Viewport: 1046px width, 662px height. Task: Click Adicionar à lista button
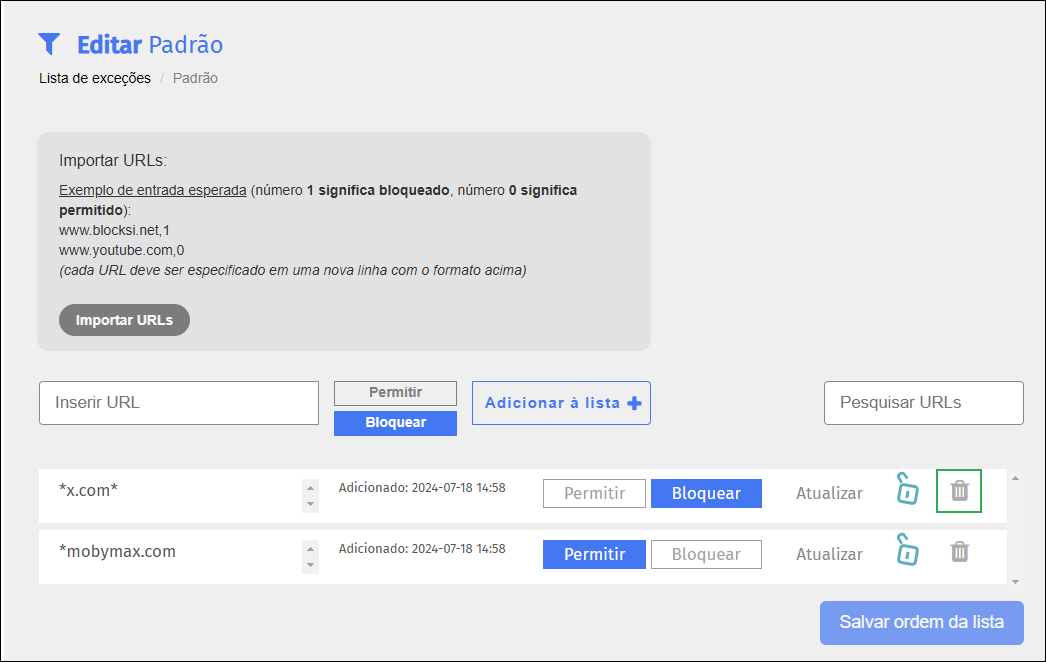click(x=561, y=403)
